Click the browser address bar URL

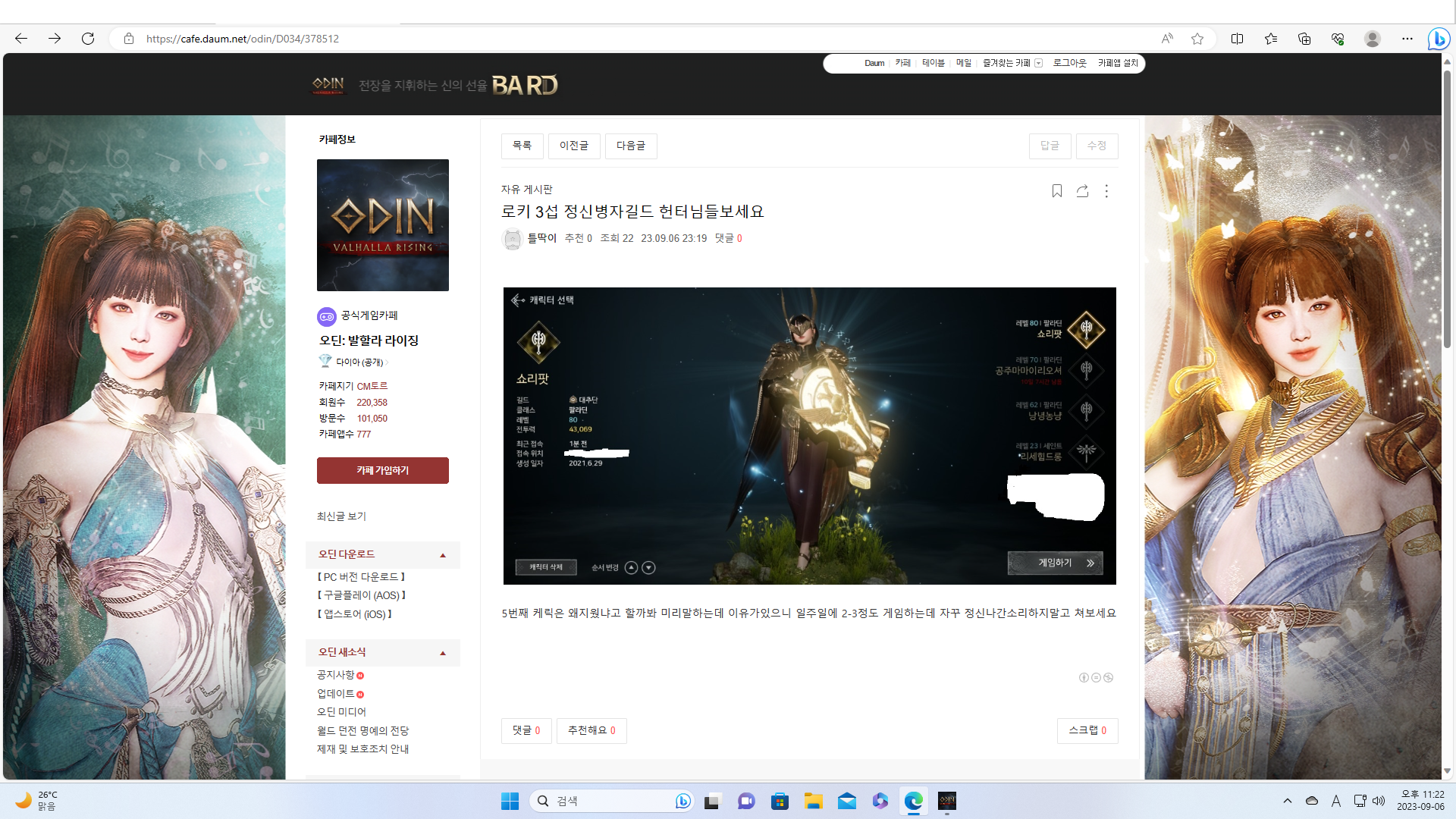pos(243,39)
